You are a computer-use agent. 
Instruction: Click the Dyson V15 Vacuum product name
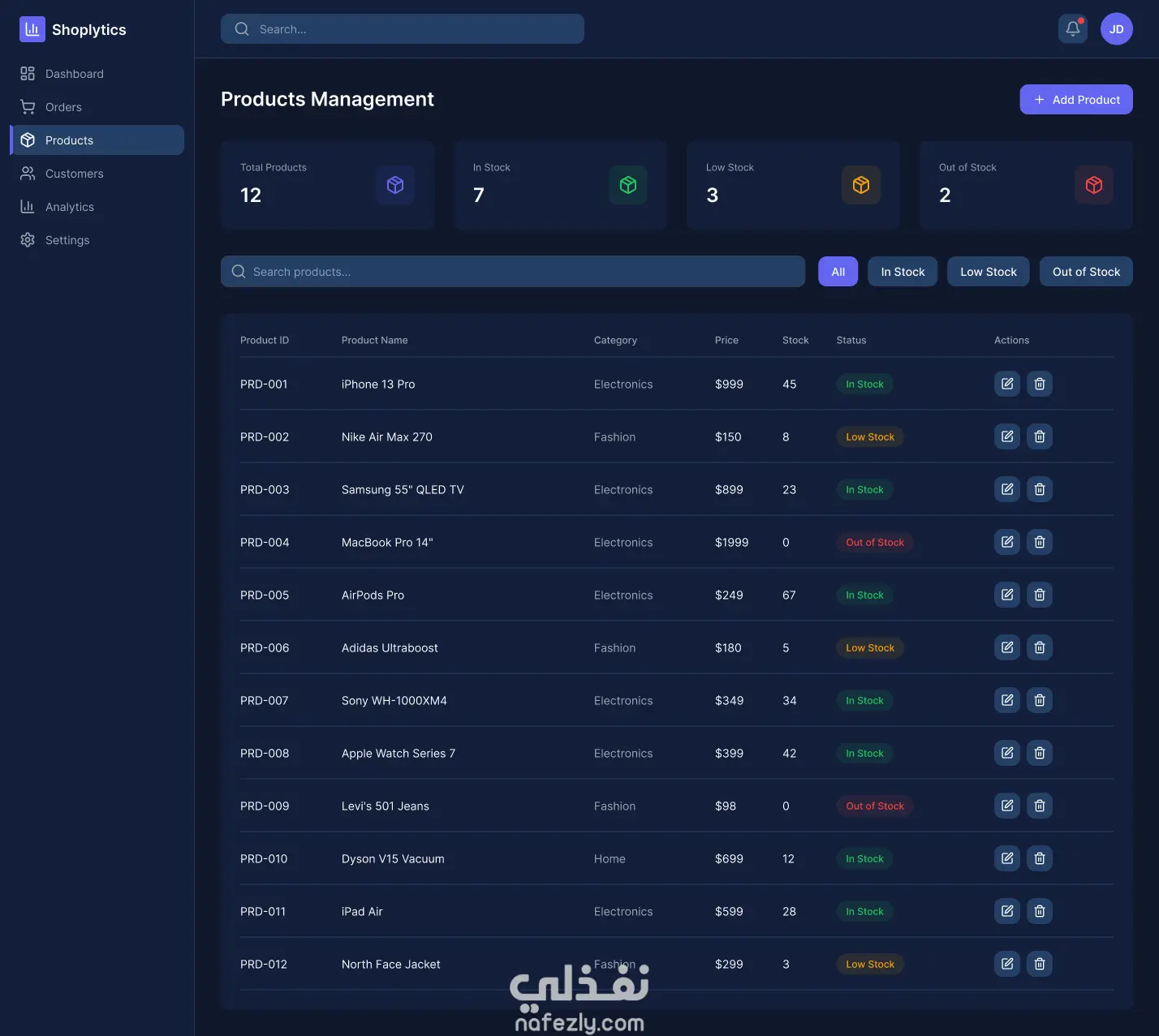point(393,859)
